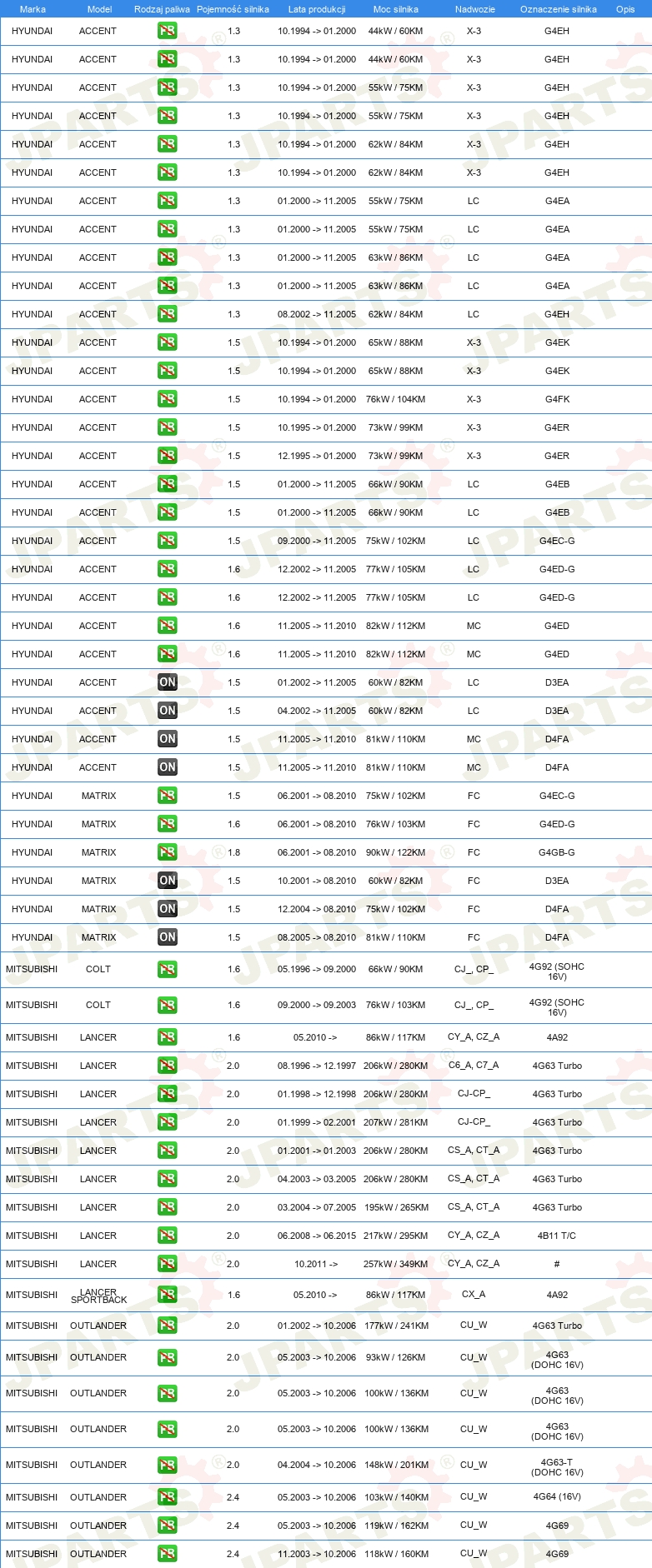Select the 76kW / 104KM power cell
Screen dimensions: 652x1568
pyautogui.click(x=395, y=399)
